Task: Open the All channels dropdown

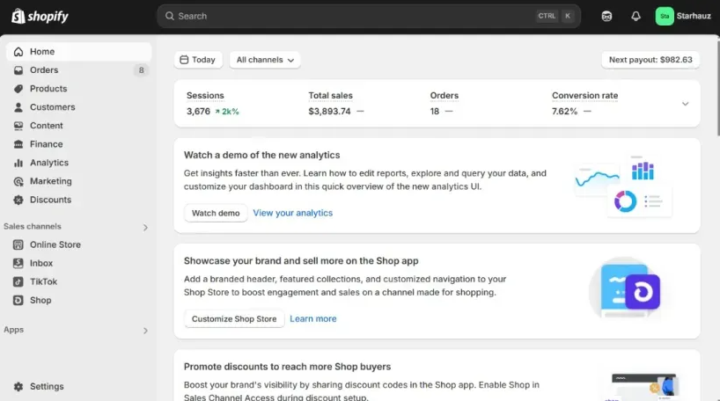Action: click(265, 60)
